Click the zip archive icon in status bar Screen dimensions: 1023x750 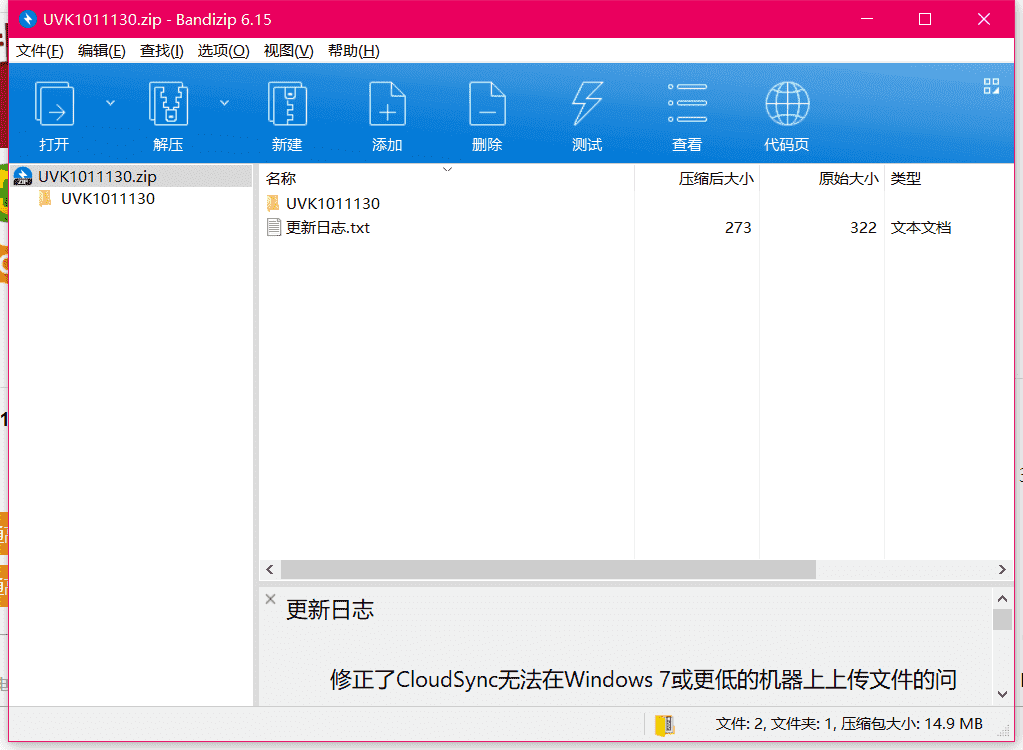point(665,725)
